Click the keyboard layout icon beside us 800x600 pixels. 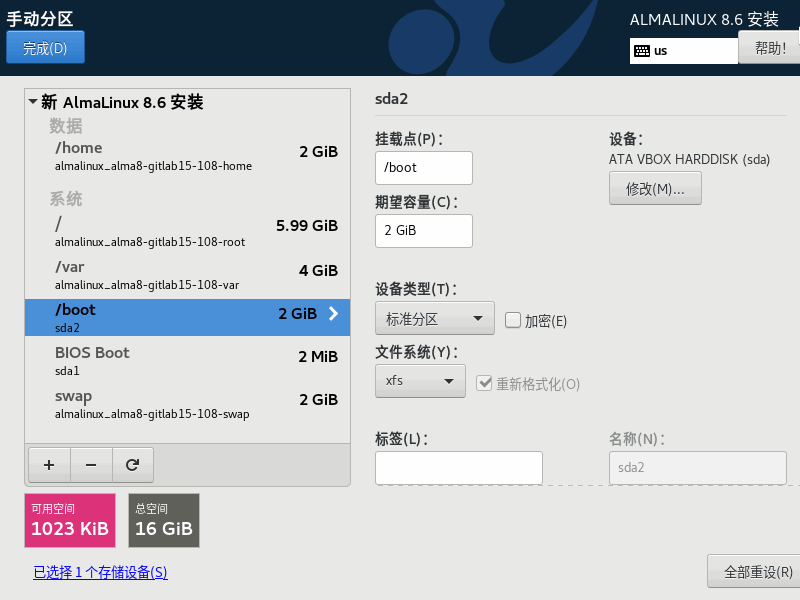click(x=642, y=51)
